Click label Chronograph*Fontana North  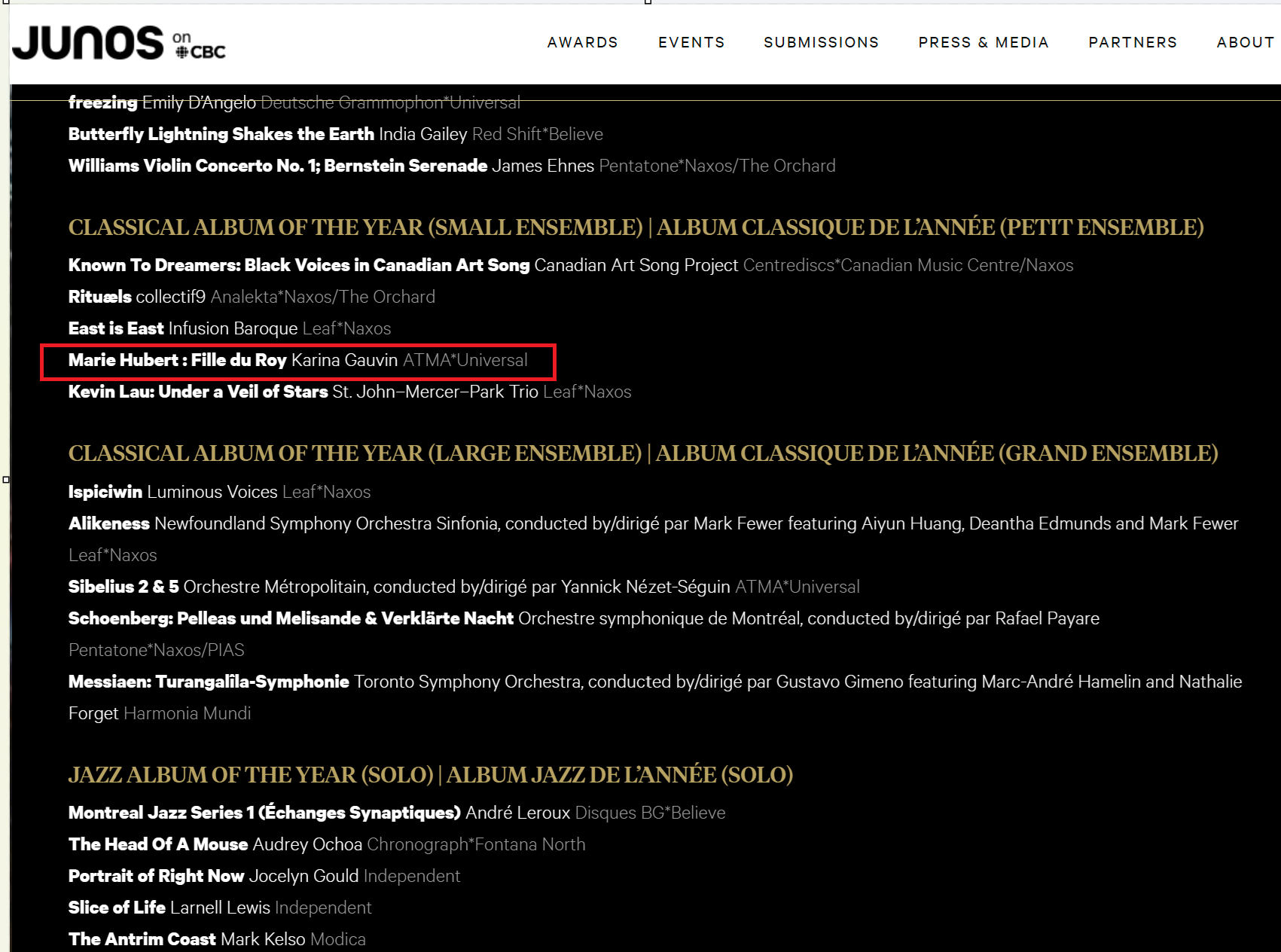point(477,844)
